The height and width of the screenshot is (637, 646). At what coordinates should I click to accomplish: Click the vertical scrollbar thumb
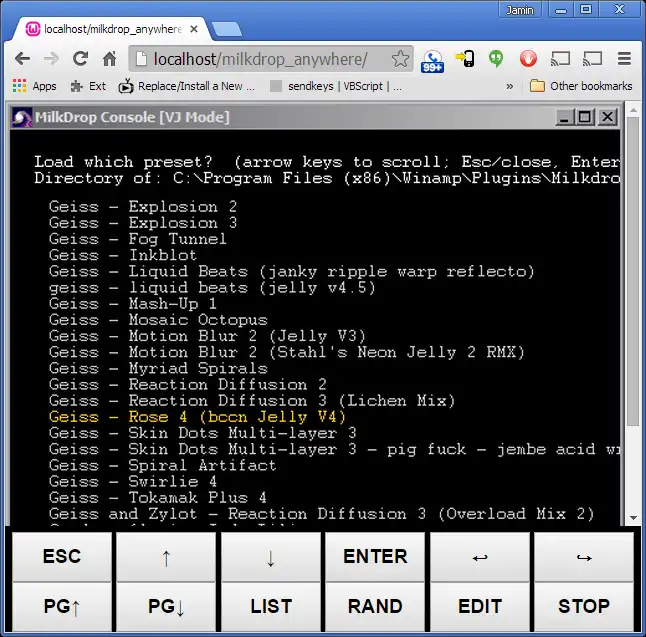click(633, 272)
